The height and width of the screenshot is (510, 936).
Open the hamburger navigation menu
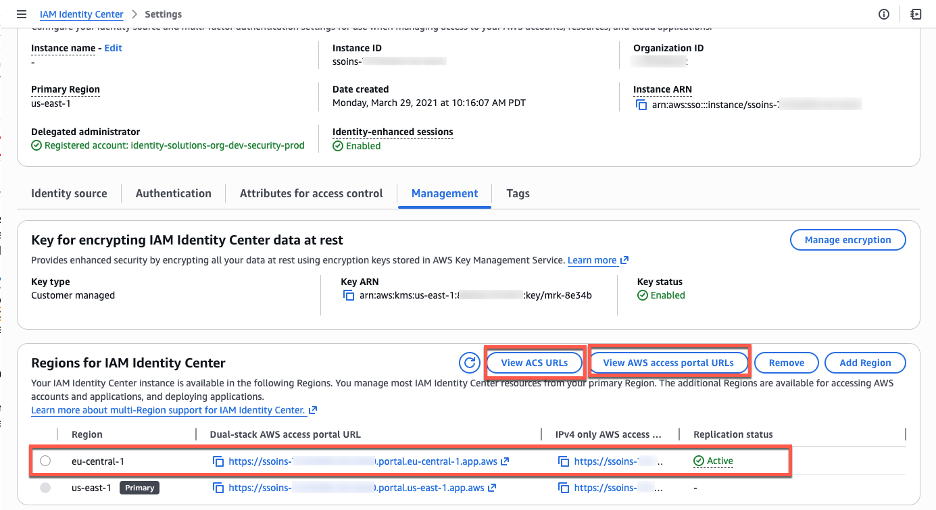pyautogui.click(x=21, y=14)
